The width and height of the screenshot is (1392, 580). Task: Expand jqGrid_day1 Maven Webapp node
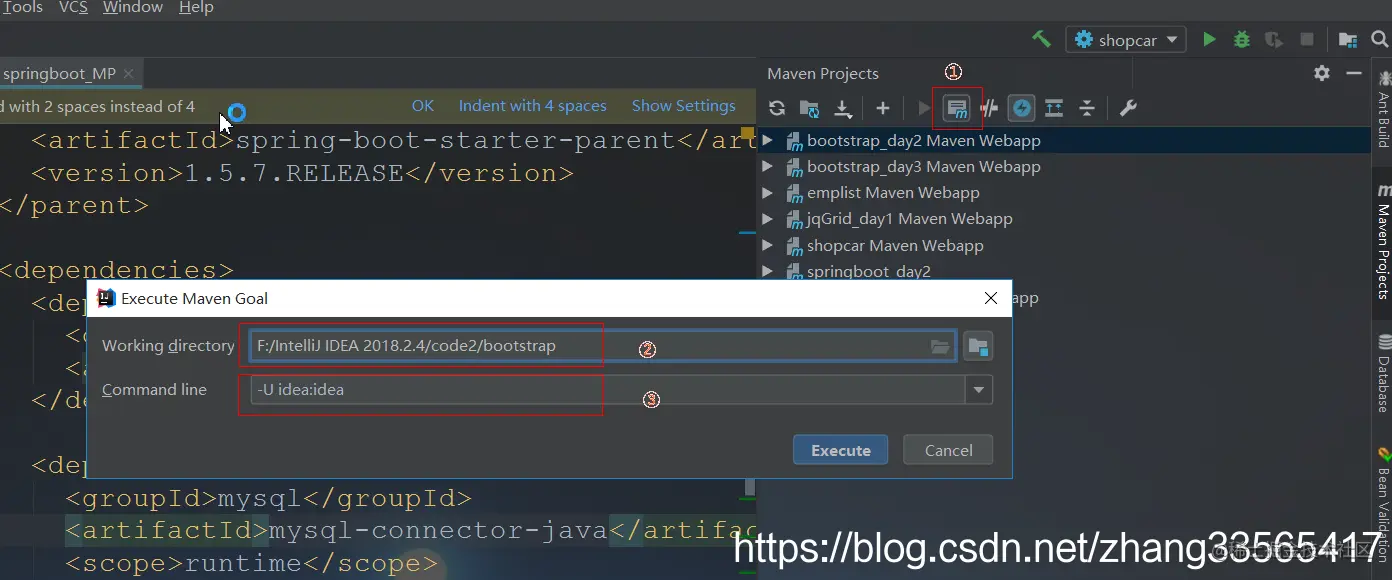pos(767,218)
